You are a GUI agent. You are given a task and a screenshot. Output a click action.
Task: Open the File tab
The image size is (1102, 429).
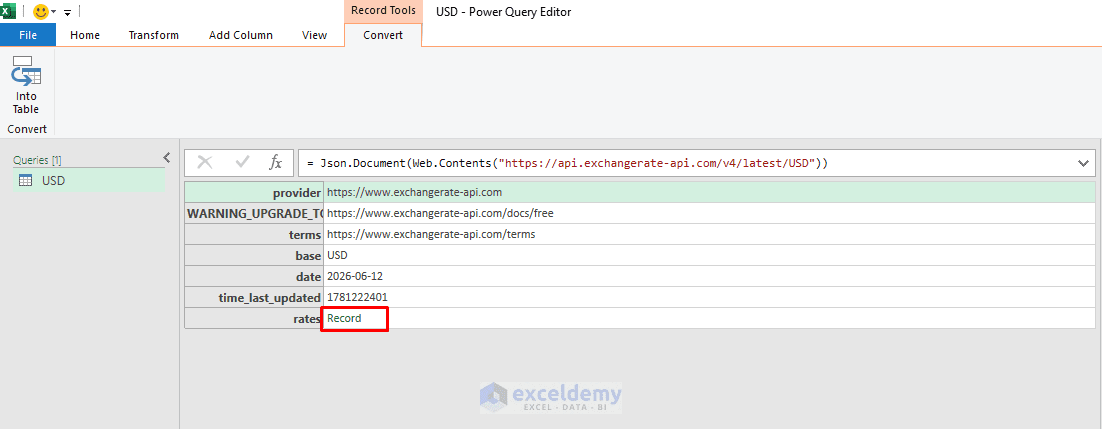click(x=28, y=35)
